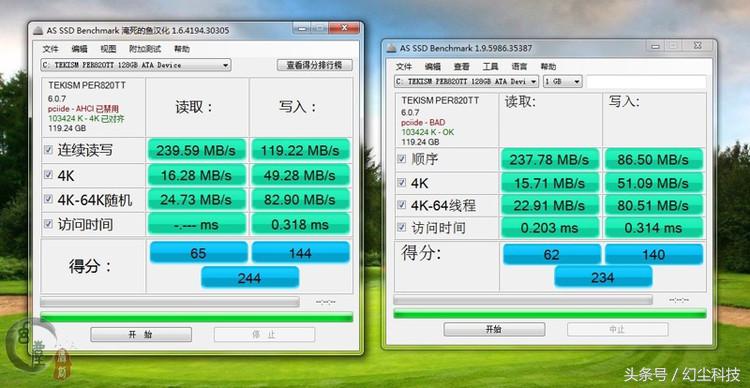
Task: Click the app icon in the right AS SSD Benchmark title bar
Action: (391, 48)
